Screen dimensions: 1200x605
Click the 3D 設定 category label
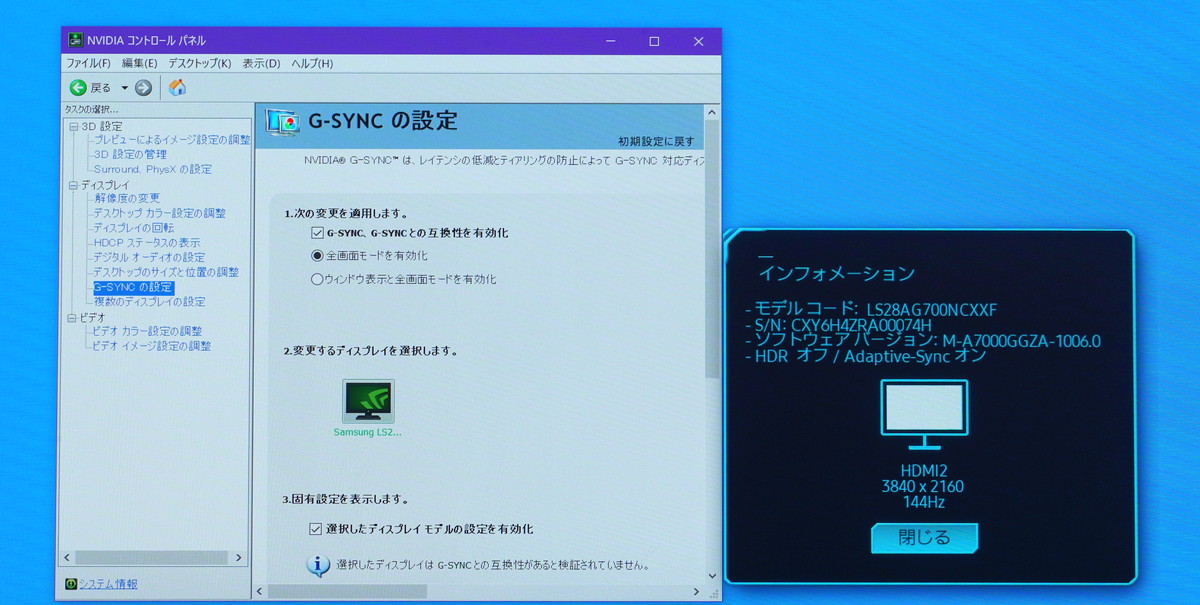click(102, 127)
